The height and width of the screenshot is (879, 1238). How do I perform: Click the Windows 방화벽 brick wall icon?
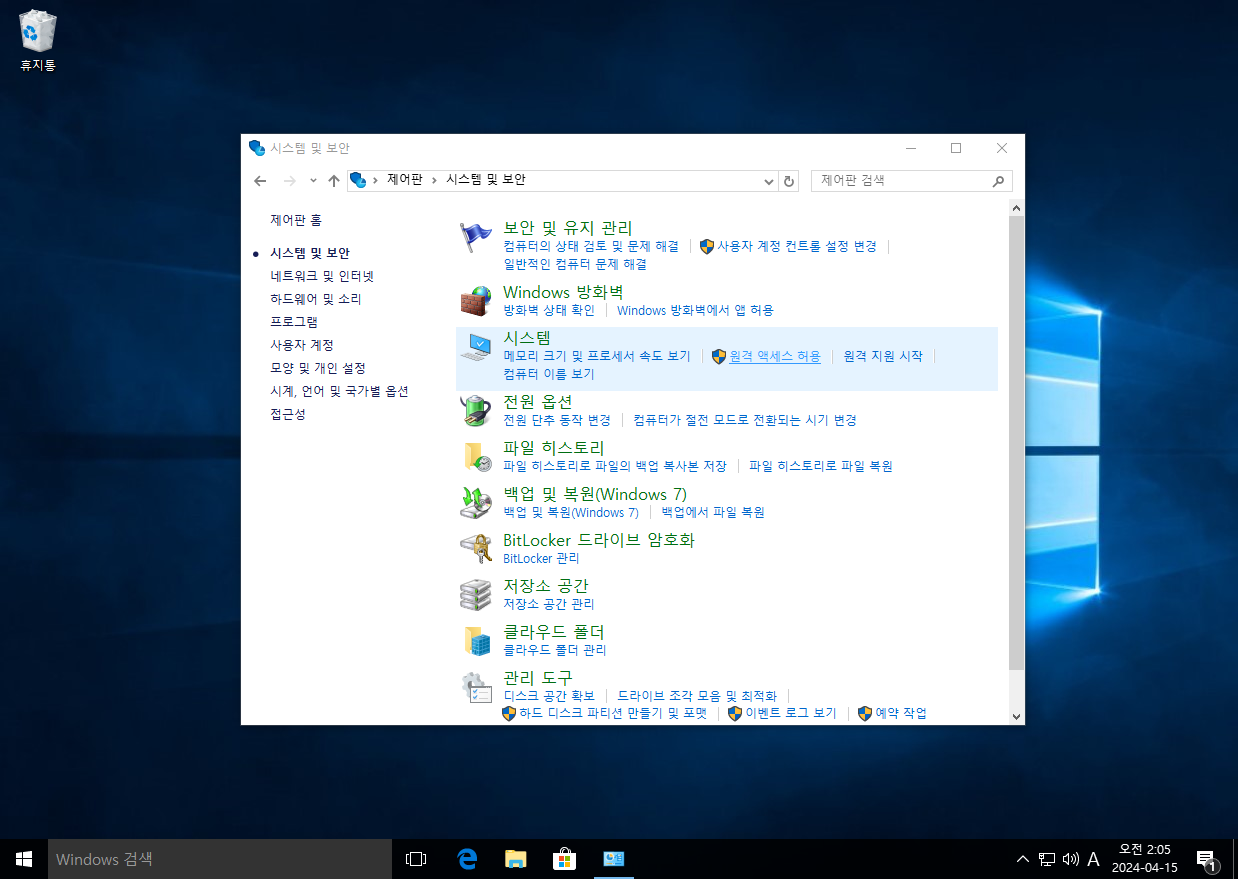pos(475,301)
